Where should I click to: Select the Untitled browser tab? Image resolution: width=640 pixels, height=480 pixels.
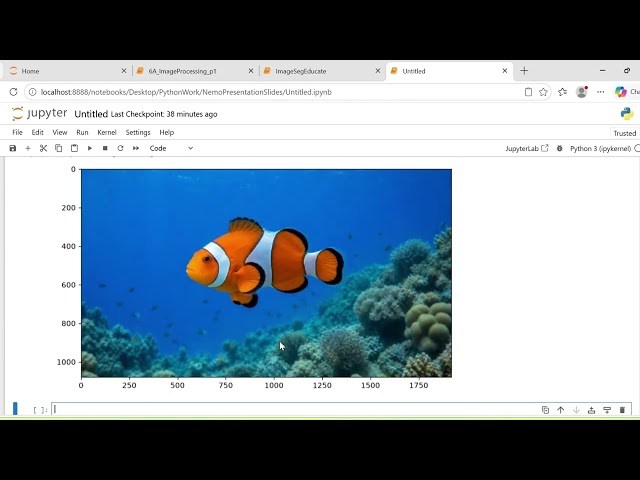pyautogui.click(x=449, y=71)
